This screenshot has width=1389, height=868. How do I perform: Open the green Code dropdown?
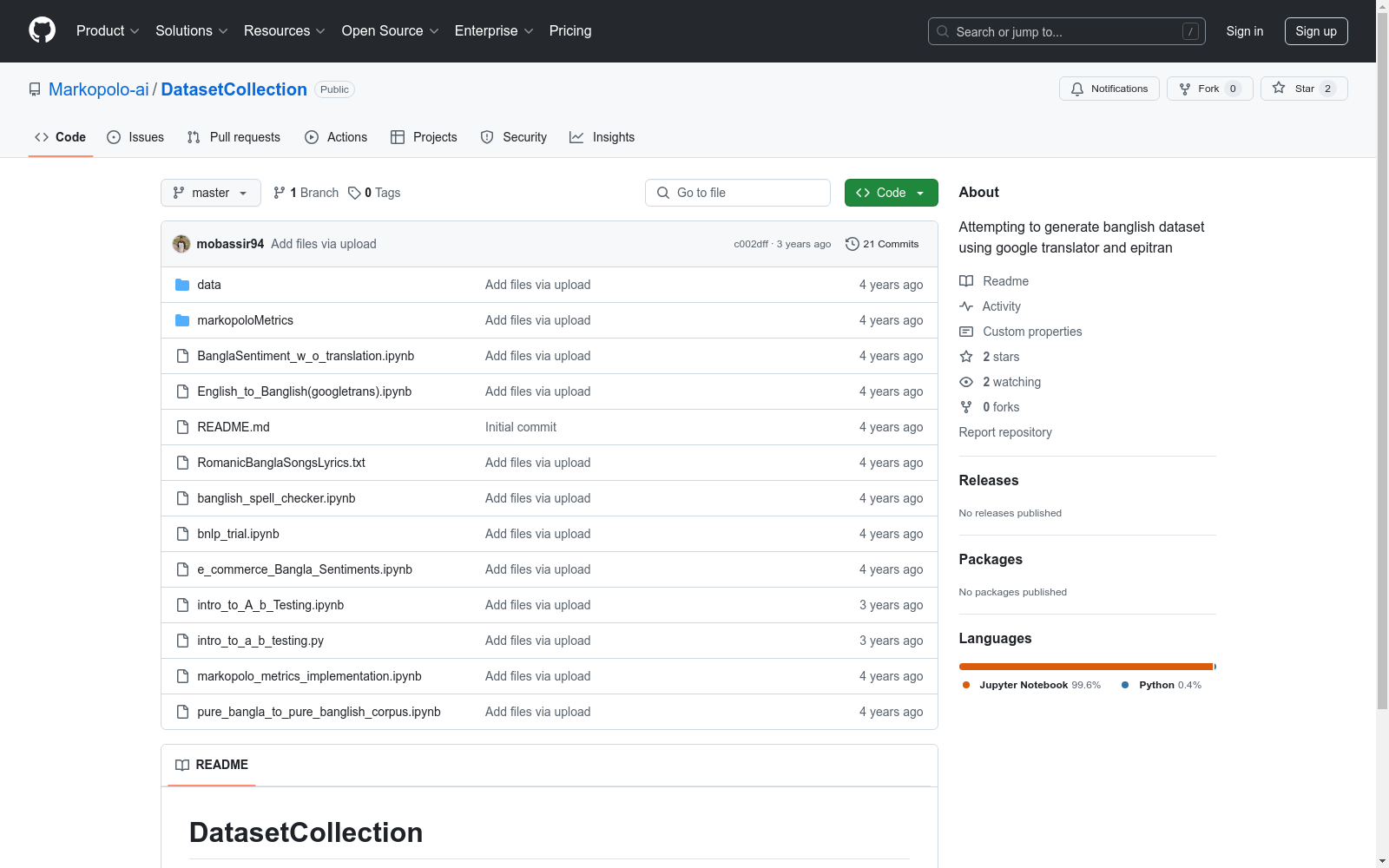[x=891, y=193]
